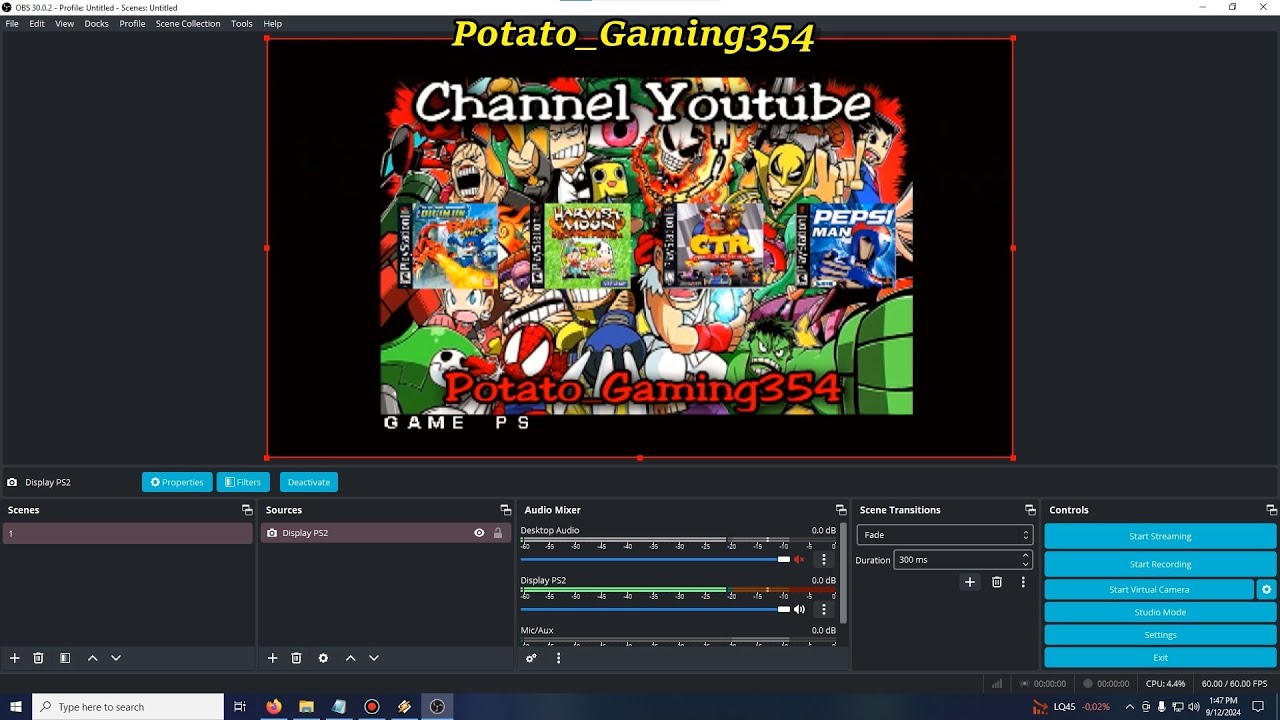Select Display PS2 in Sources list
Screen dimensions: 1280x720
coord(385,533)
